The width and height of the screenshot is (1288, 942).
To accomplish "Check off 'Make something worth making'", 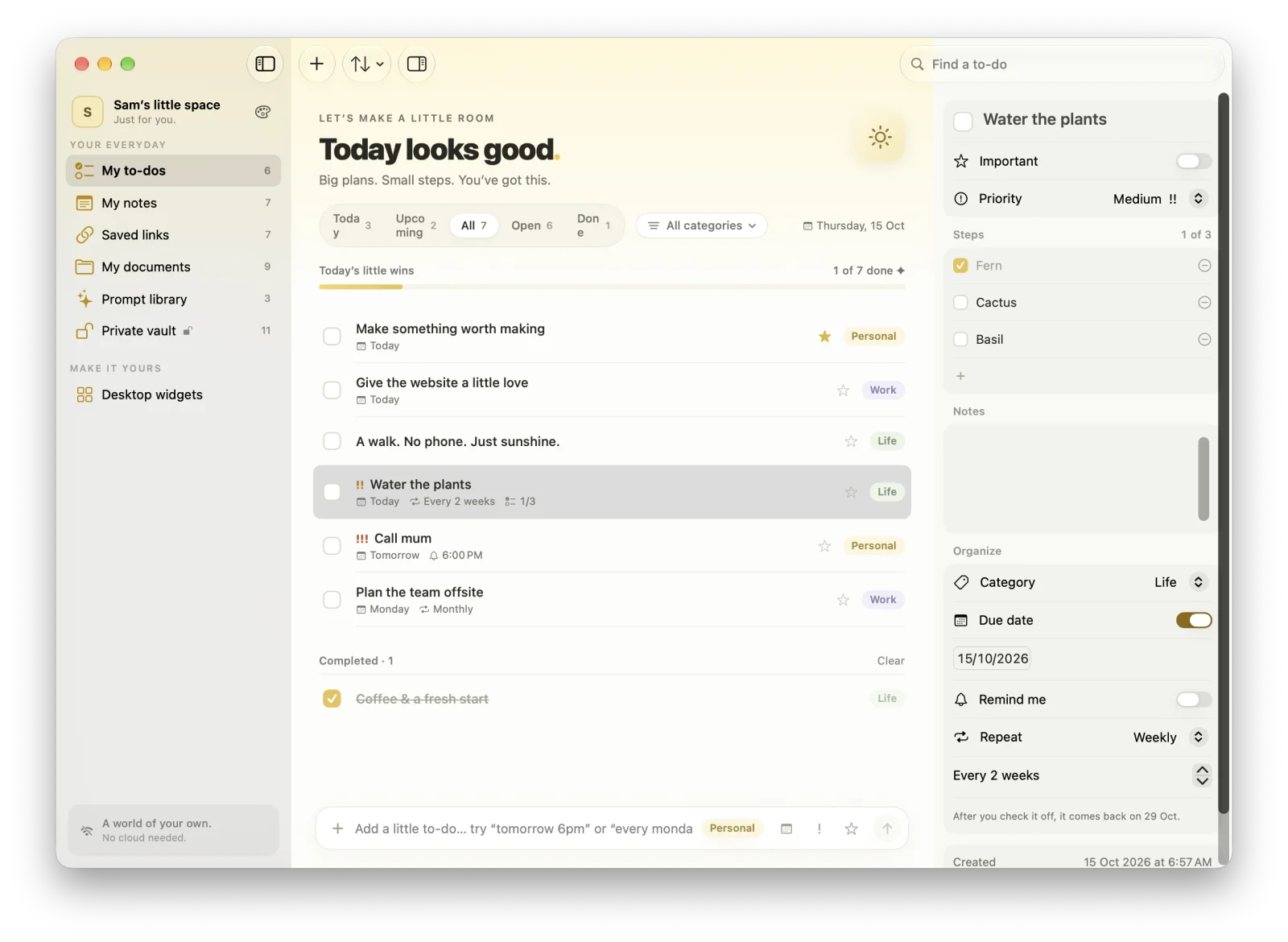I will [332, 337].
